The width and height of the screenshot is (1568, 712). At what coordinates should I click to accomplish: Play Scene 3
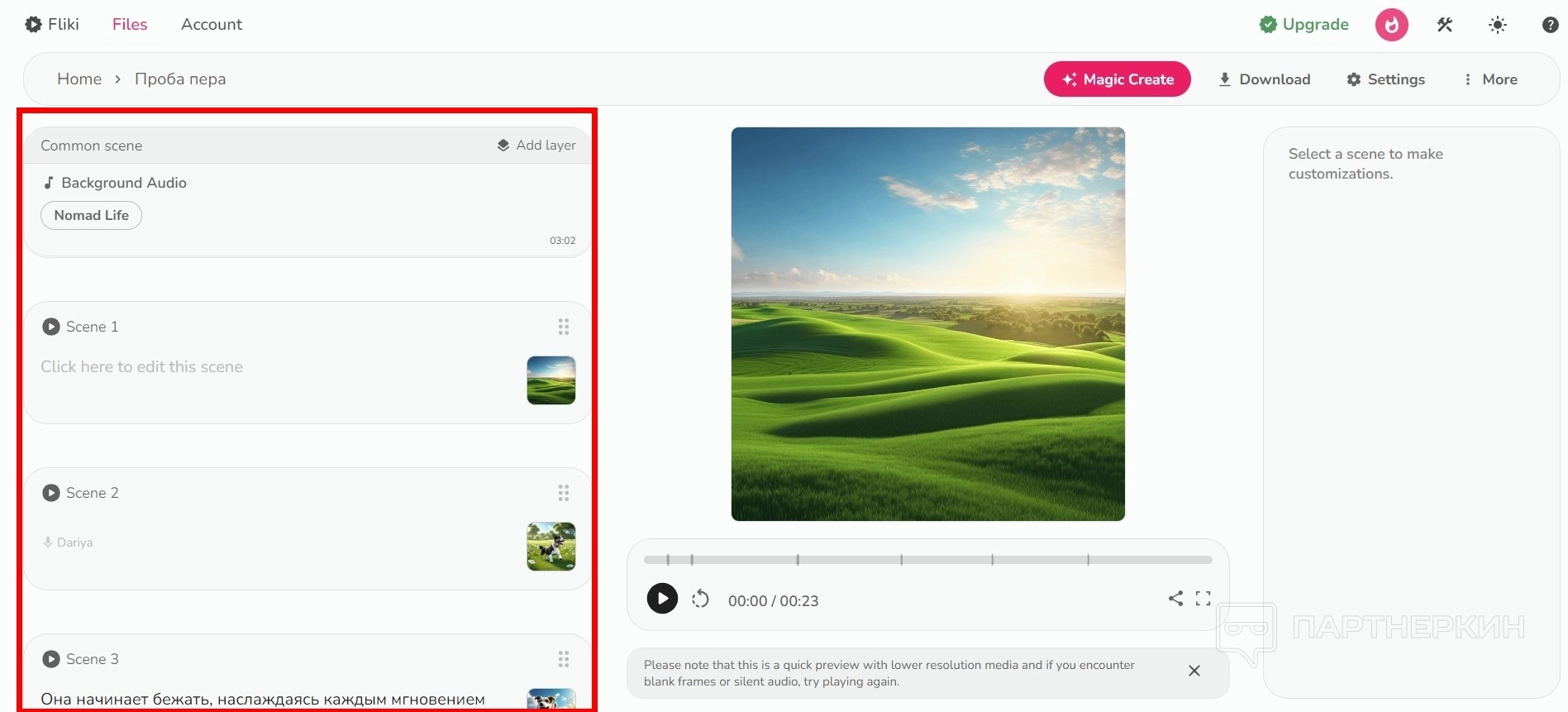tap(51, 659)
